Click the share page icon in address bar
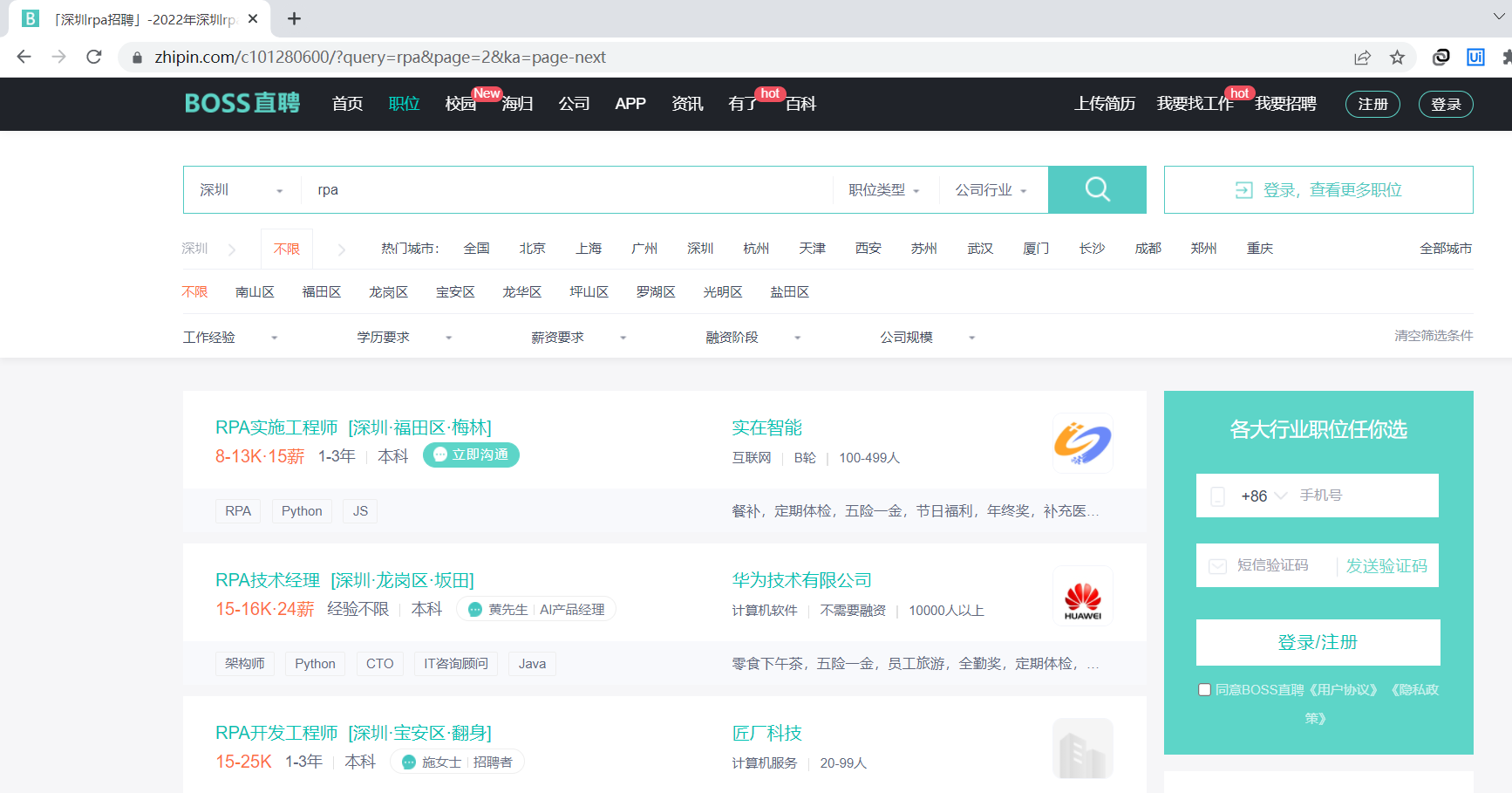Viewport: 1512px width, 793px height. (1362, 58)
